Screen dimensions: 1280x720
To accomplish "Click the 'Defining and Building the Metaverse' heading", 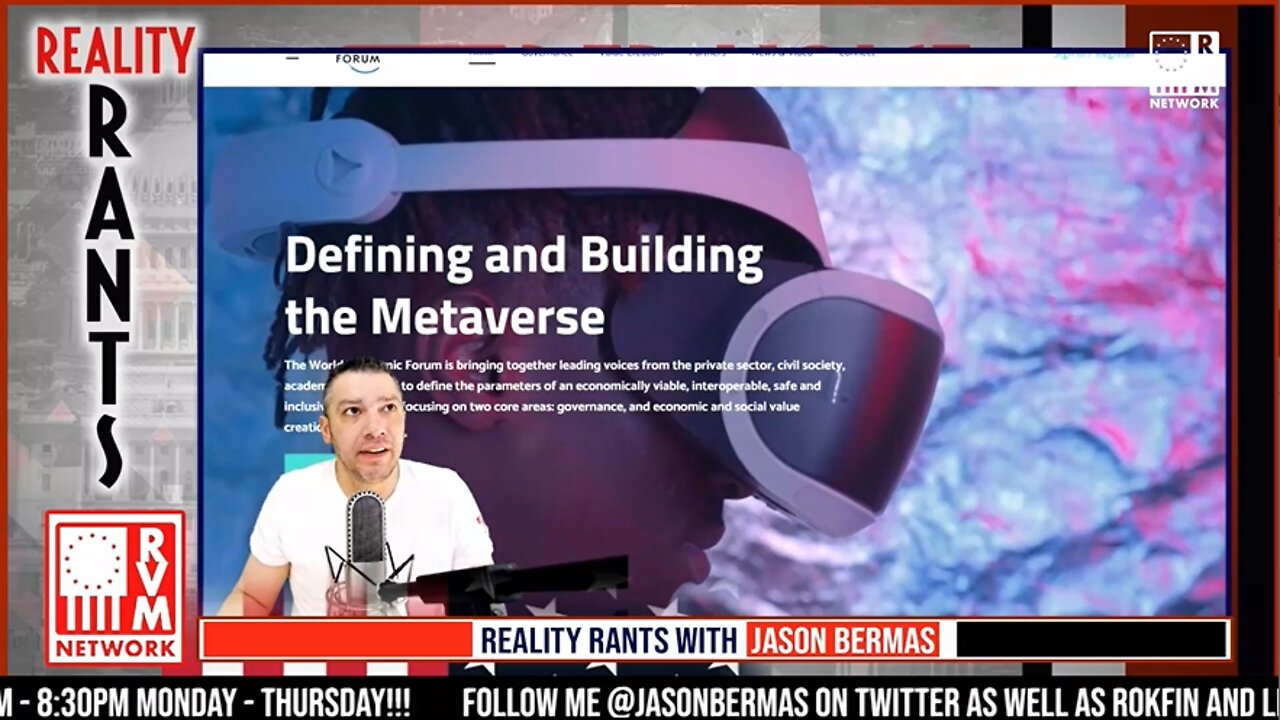I will (524, 287).
